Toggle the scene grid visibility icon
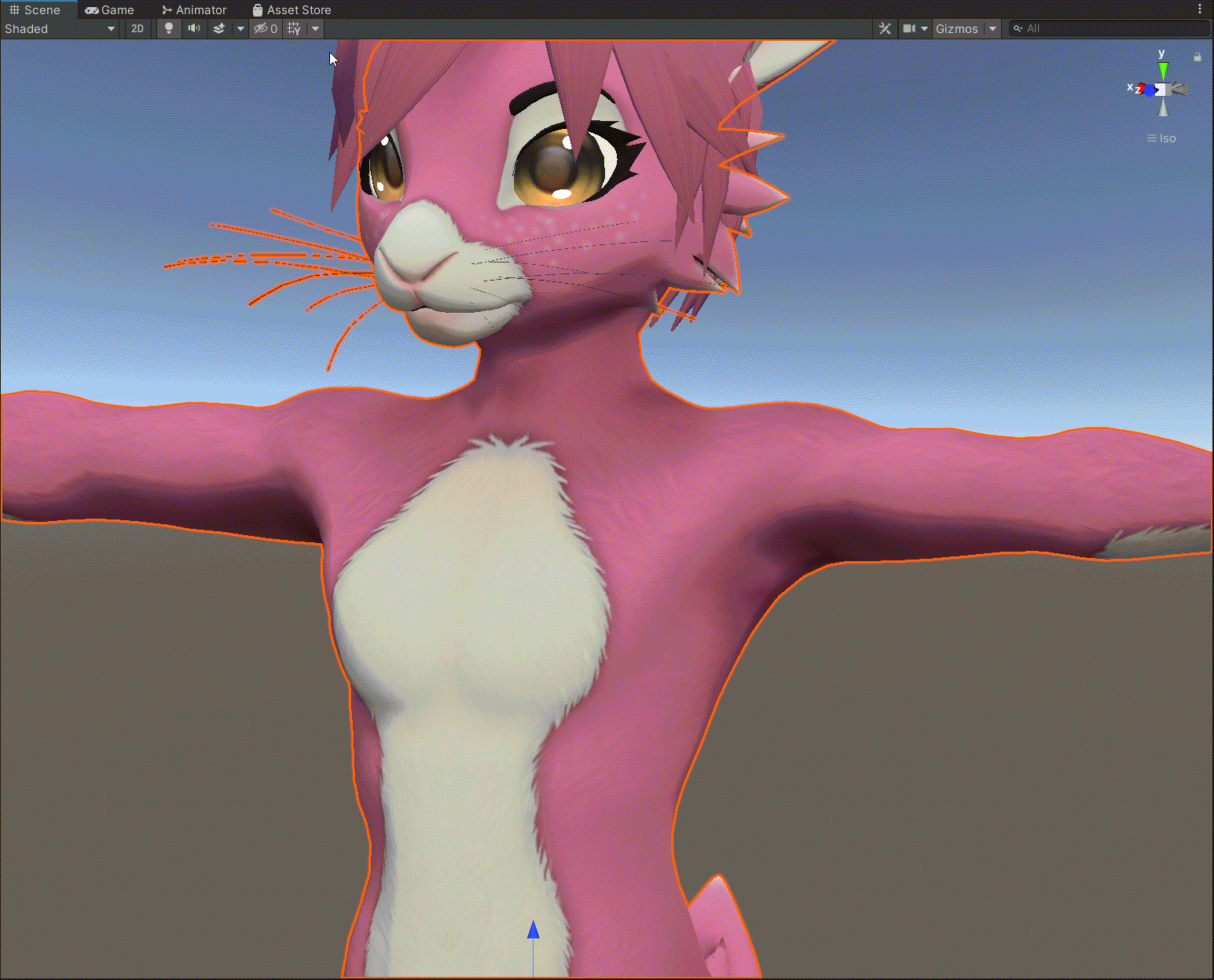 click(294, 29)
